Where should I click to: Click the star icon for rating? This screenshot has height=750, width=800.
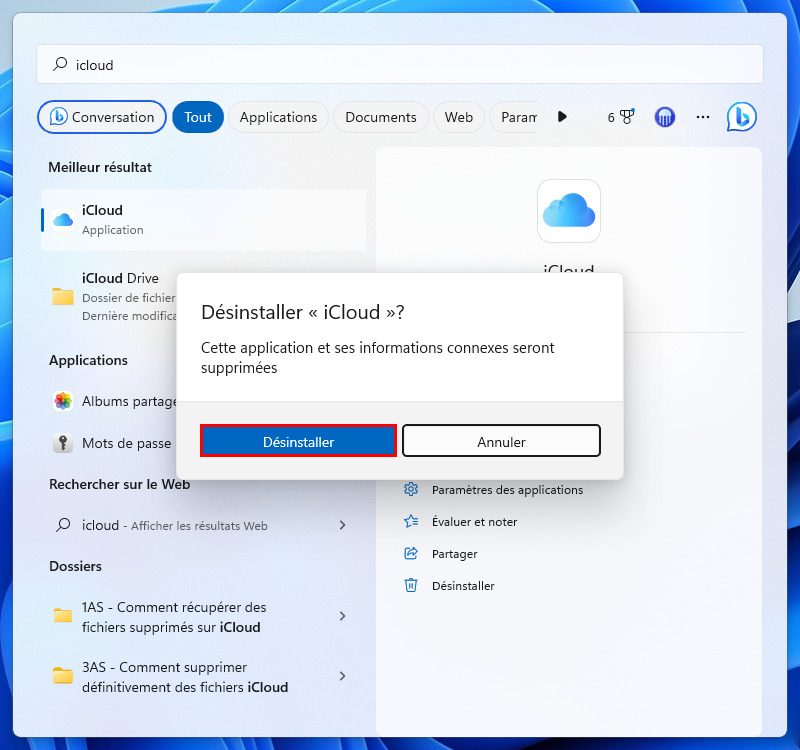click(411, 521)
